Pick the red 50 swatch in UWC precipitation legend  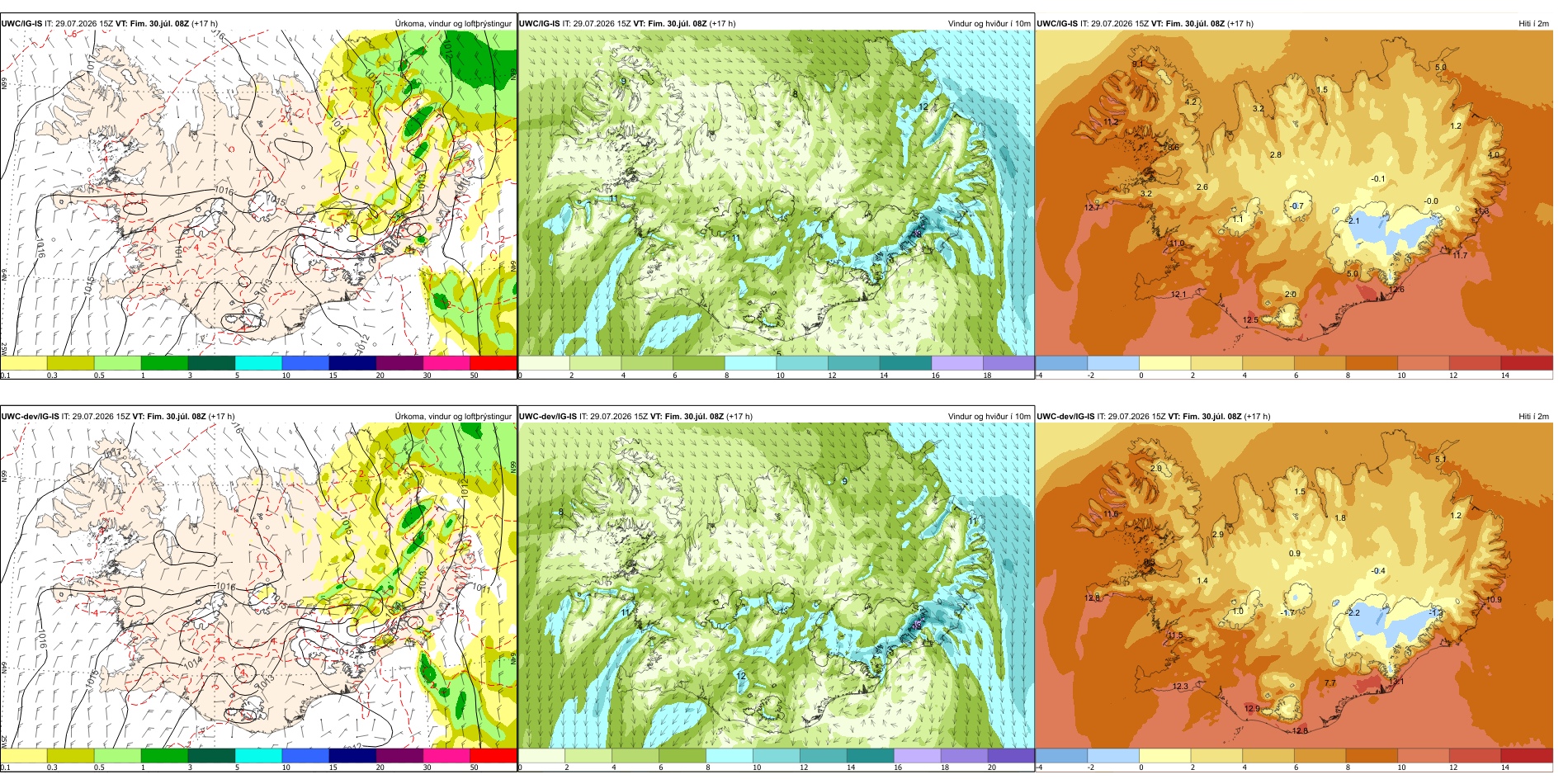[493, 363]
